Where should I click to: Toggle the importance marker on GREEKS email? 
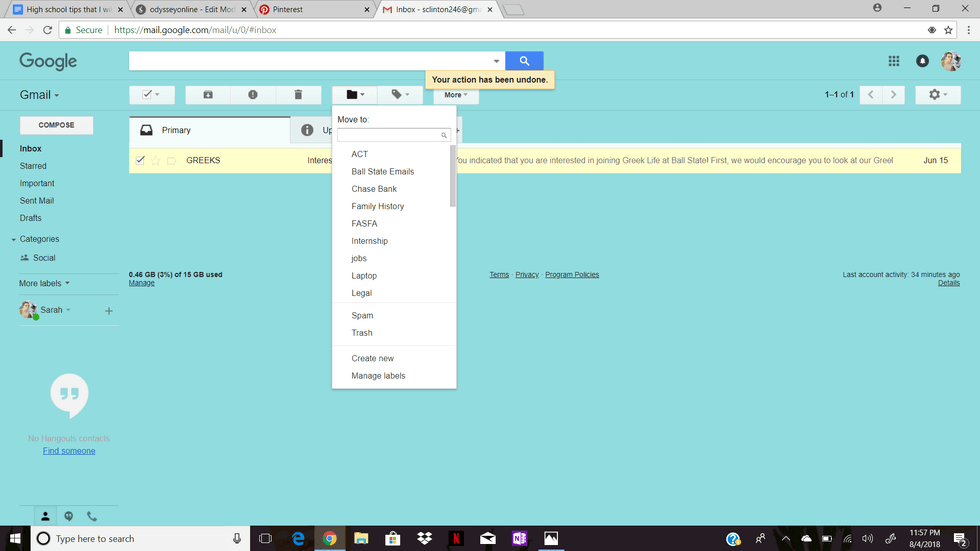171,161
